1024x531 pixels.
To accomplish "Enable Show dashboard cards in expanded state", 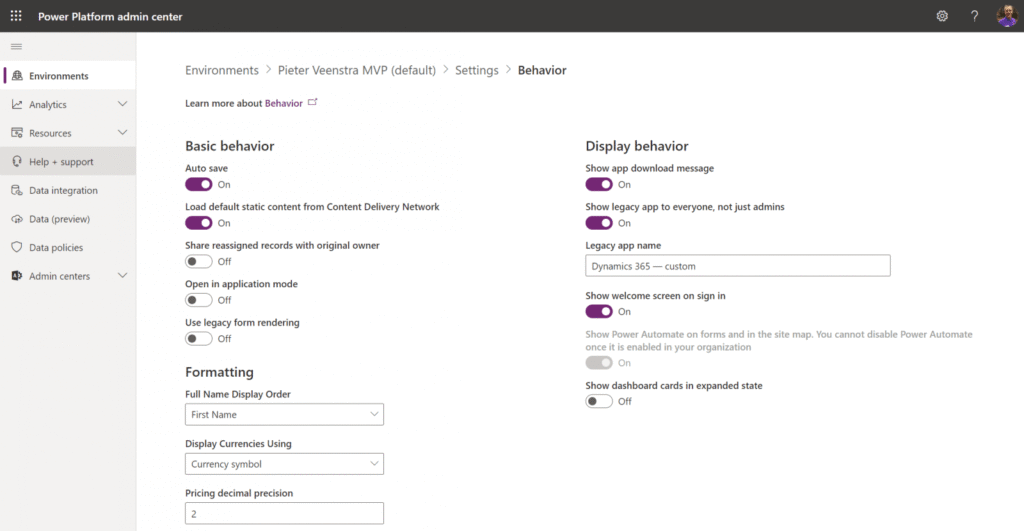I will [599, 401].
